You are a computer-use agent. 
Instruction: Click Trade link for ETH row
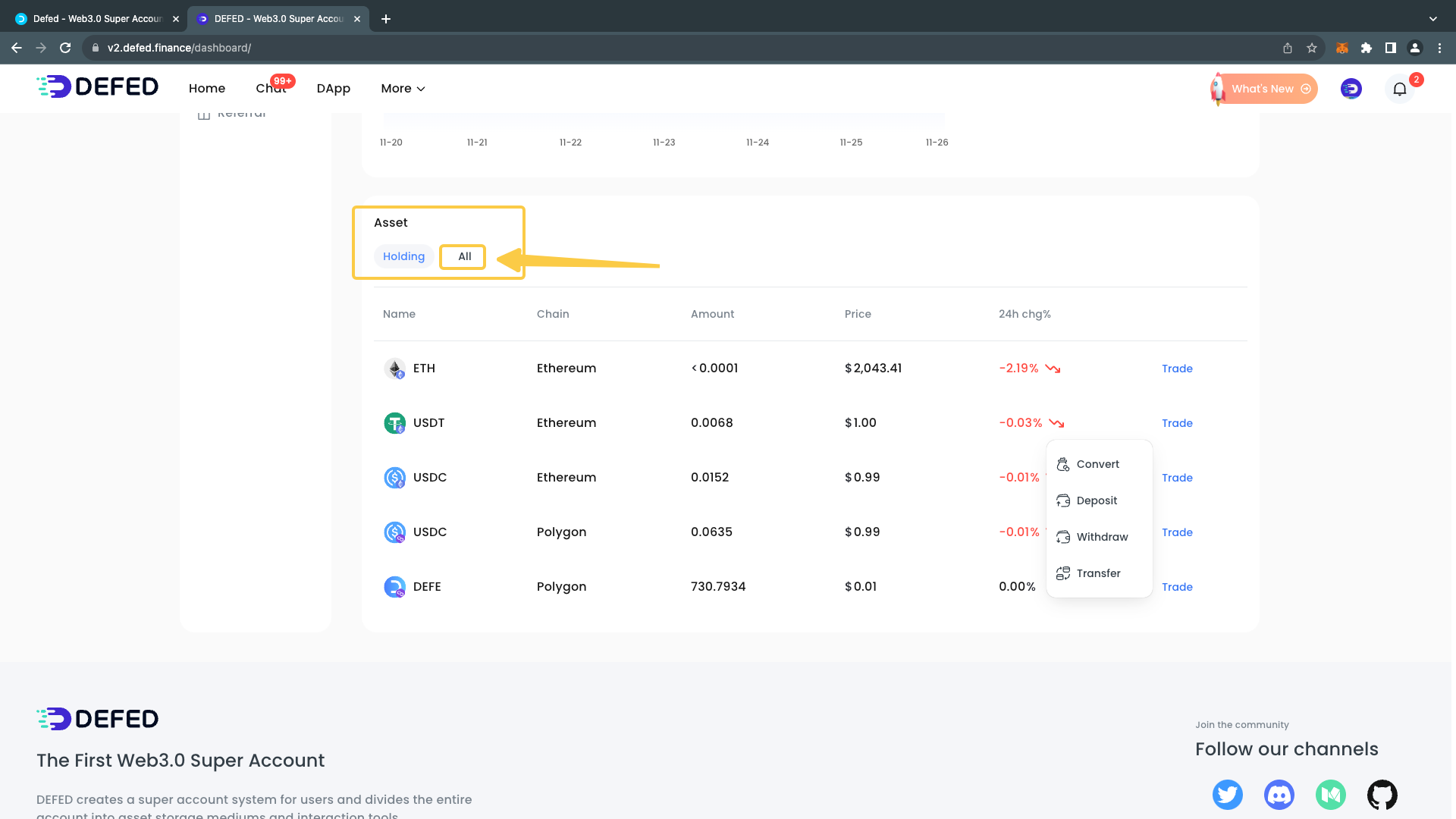[1177, 369]
